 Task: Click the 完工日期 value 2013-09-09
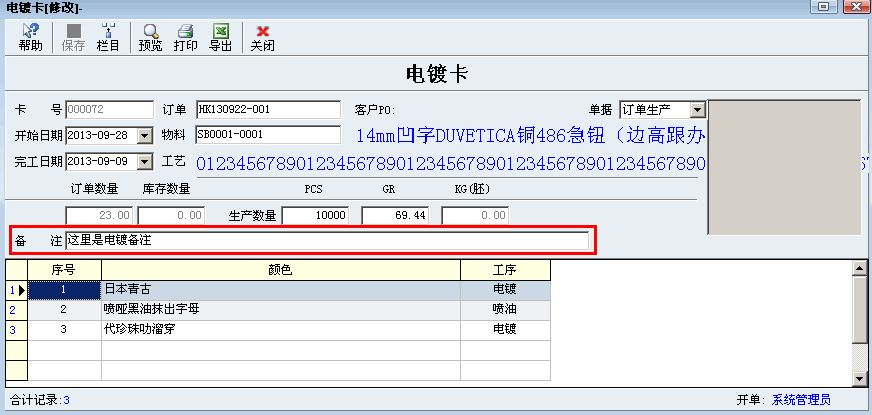(x=101, y=162)
